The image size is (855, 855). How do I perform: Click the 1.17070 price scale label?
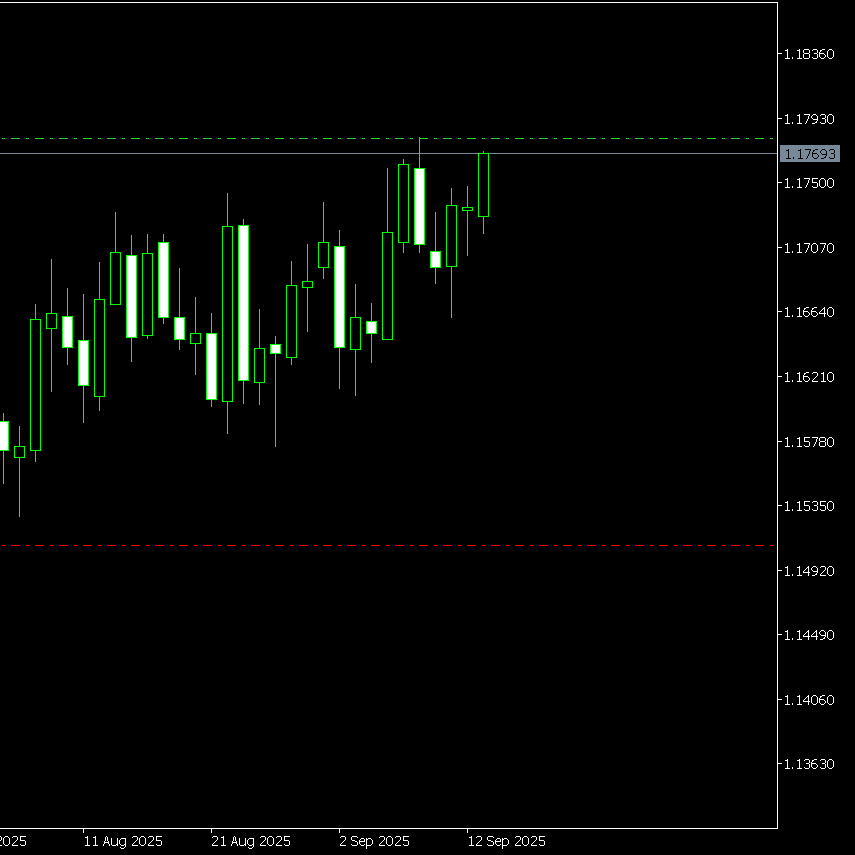[x=809, y=248]
